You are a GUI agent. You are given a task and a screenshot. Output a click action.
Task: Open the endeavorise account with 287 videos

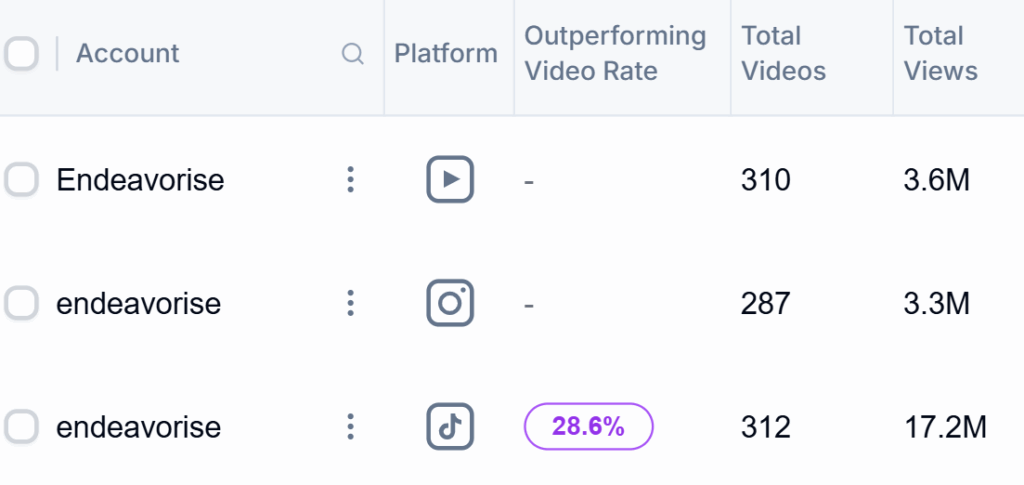coord(138,303)
